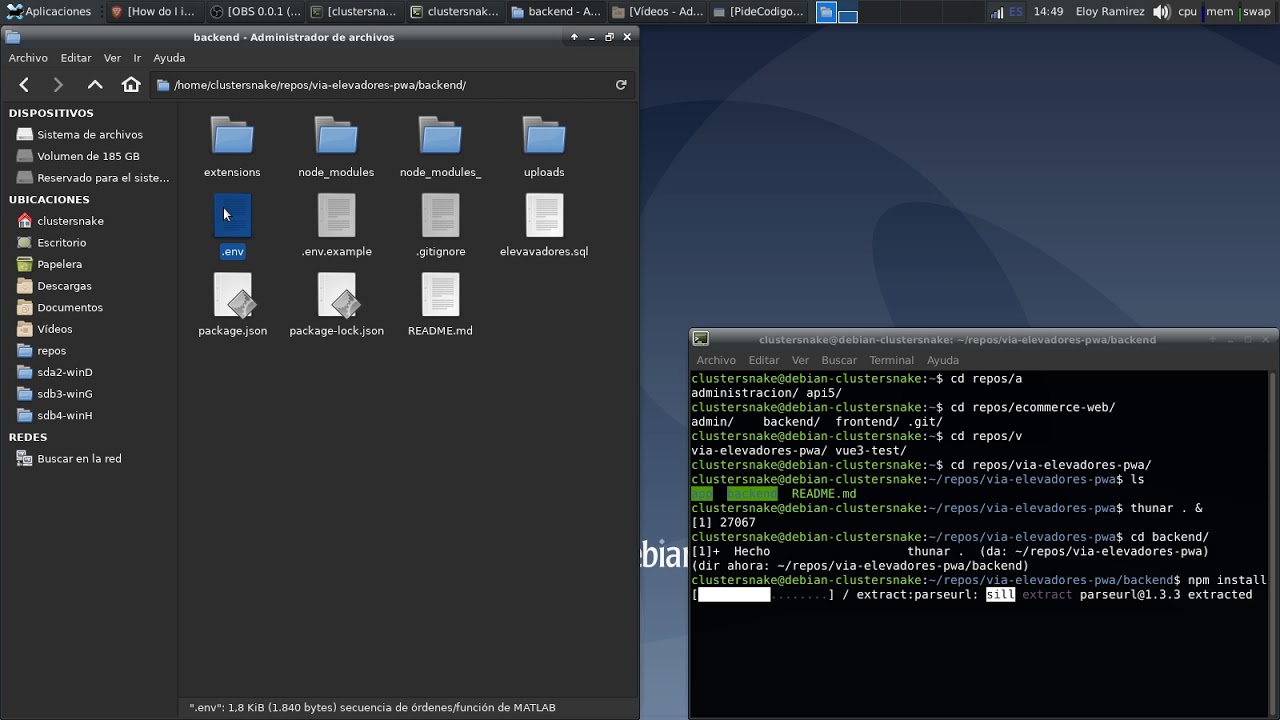Roll up Thunar window with titlebar arrow
The height and width of the screenshot is (720, 1280).
(x=574, y=37)
